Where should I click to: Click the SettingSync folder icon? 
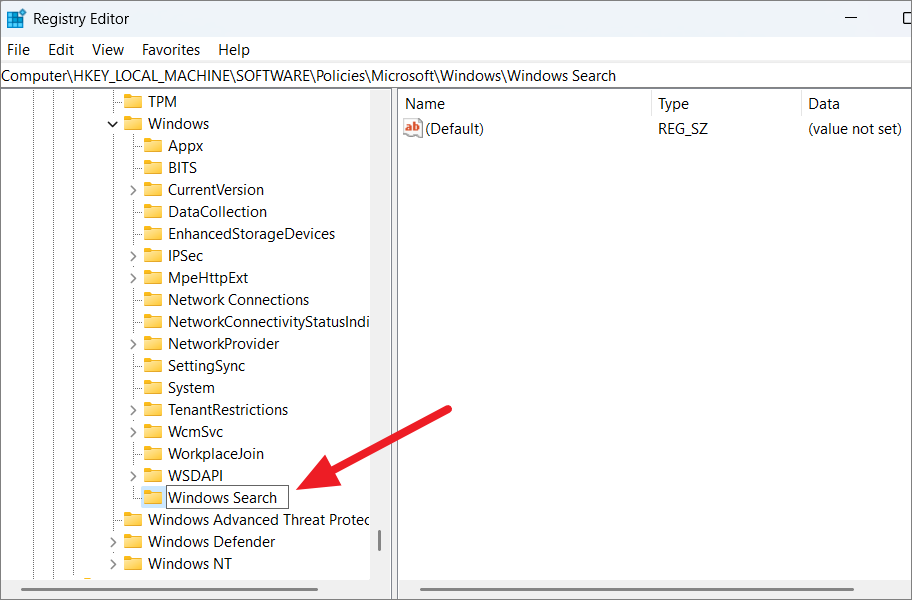point(153,366)
